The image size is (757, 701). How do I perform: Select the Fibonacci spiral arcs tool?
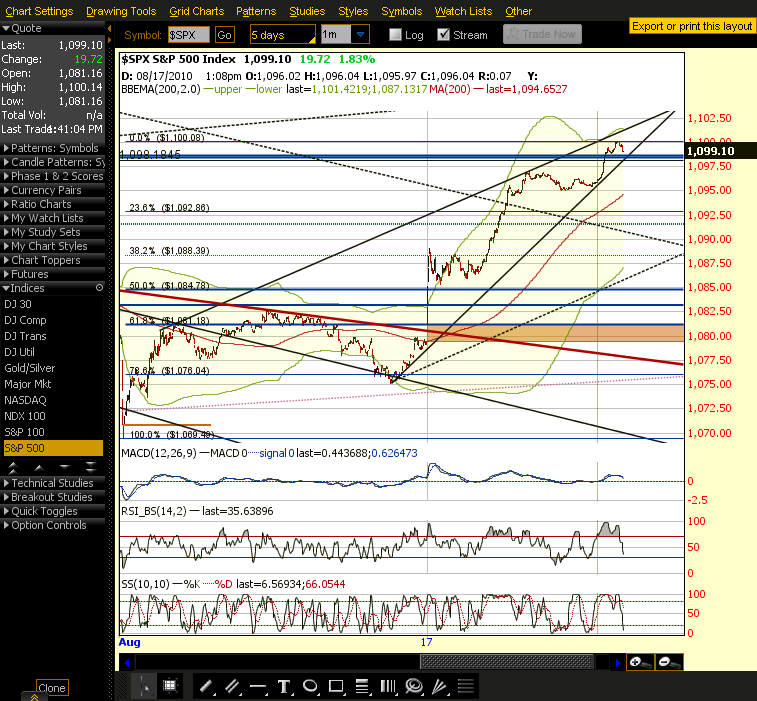click(x=414, y=687)
